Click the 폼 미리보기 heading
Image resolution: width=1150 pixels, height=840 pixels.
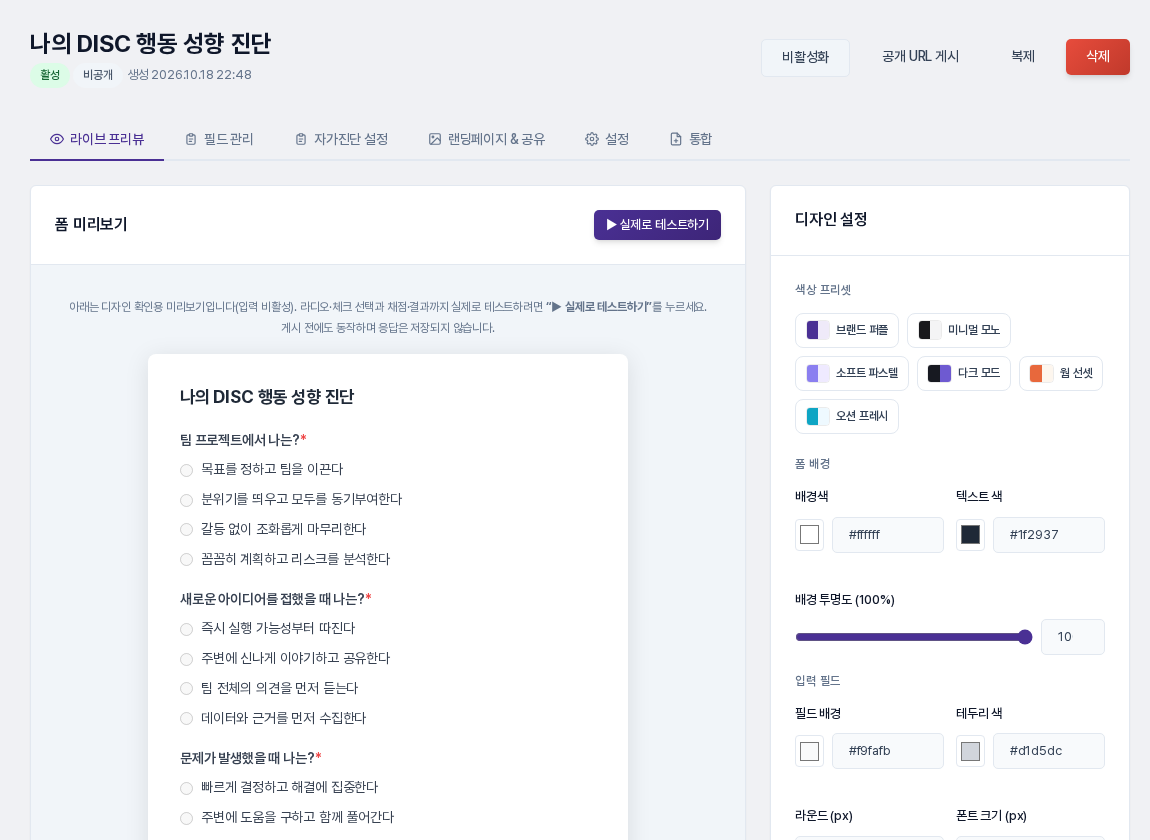tap(91, 224)
